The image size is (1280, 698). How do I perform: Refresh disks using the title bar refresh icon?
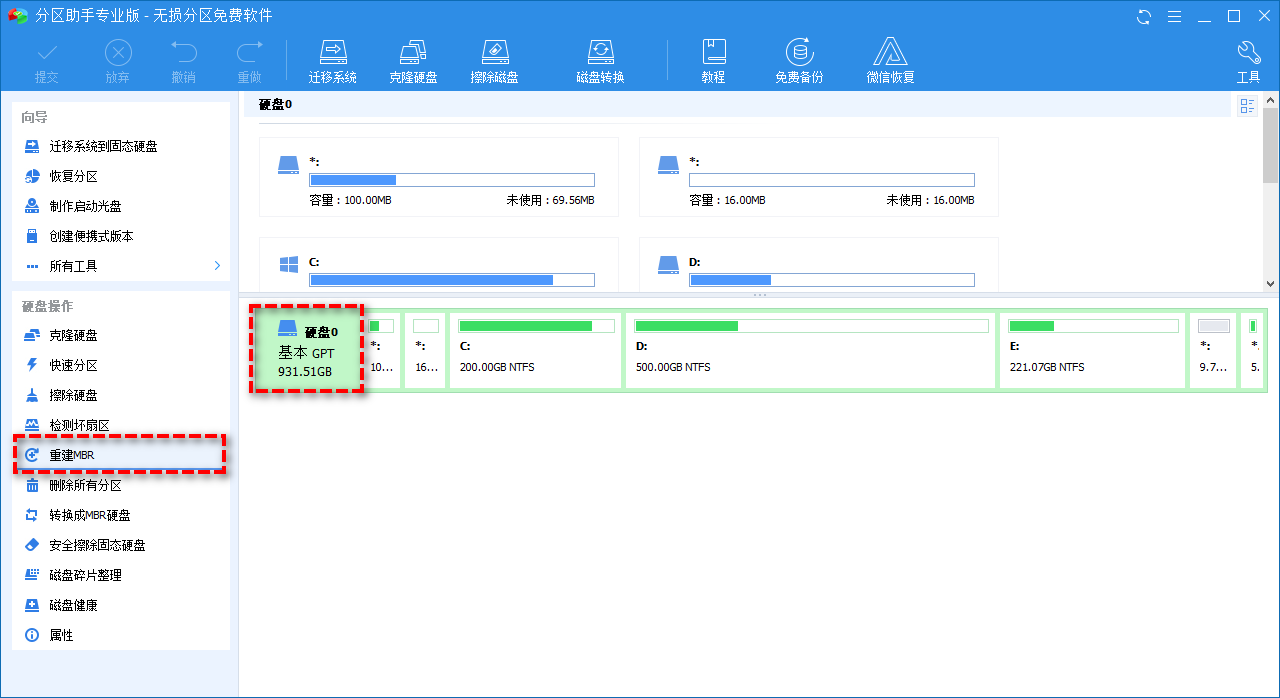tap(1143, 15)
